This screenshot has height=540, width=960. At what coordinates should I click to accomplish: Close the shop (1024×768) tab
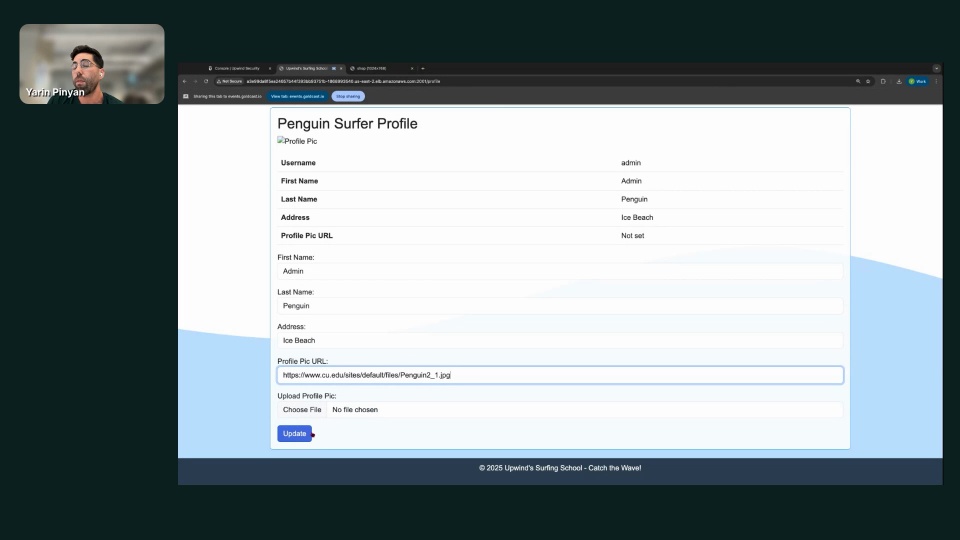(412, 69)
